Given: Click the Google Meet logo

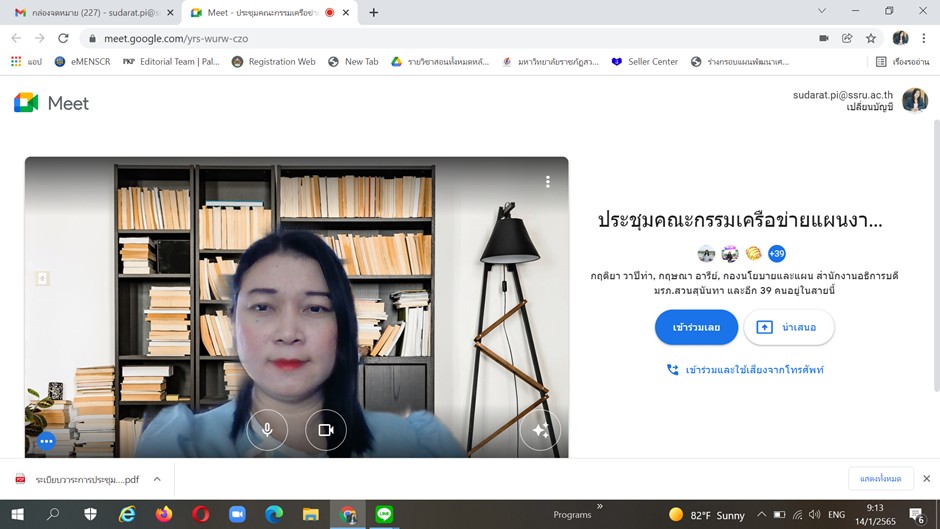Looking at the screenshot, I should (x=52, y=103).
